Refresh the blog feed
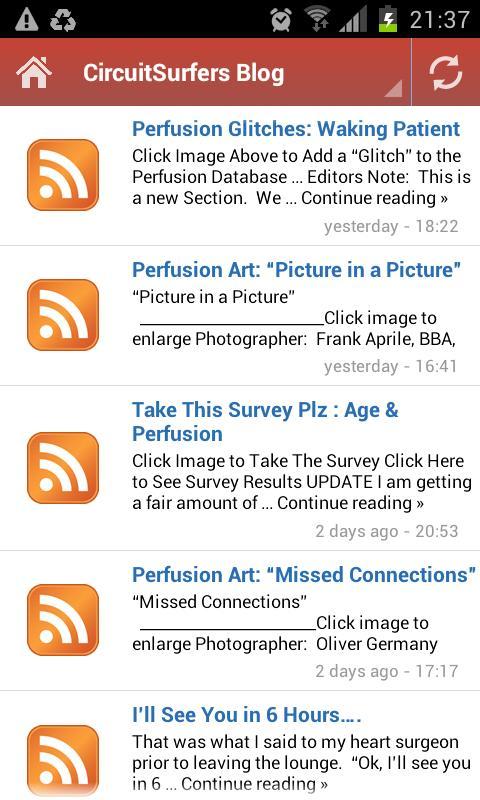Screen dimensions: 480x800 [x=445, y=72]
